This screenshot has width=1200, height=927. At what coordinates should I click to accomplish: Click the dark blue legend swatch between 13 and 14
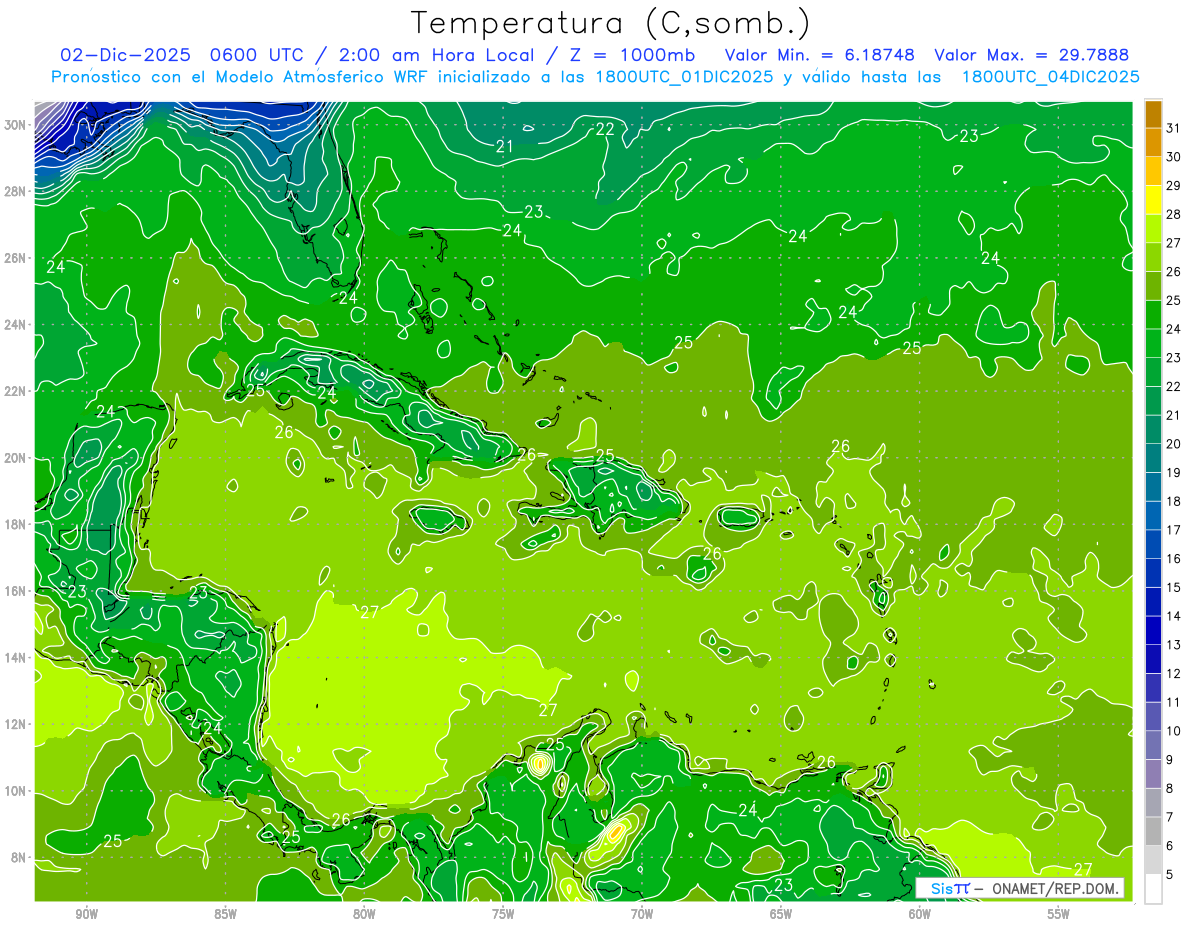[1153, 631]
